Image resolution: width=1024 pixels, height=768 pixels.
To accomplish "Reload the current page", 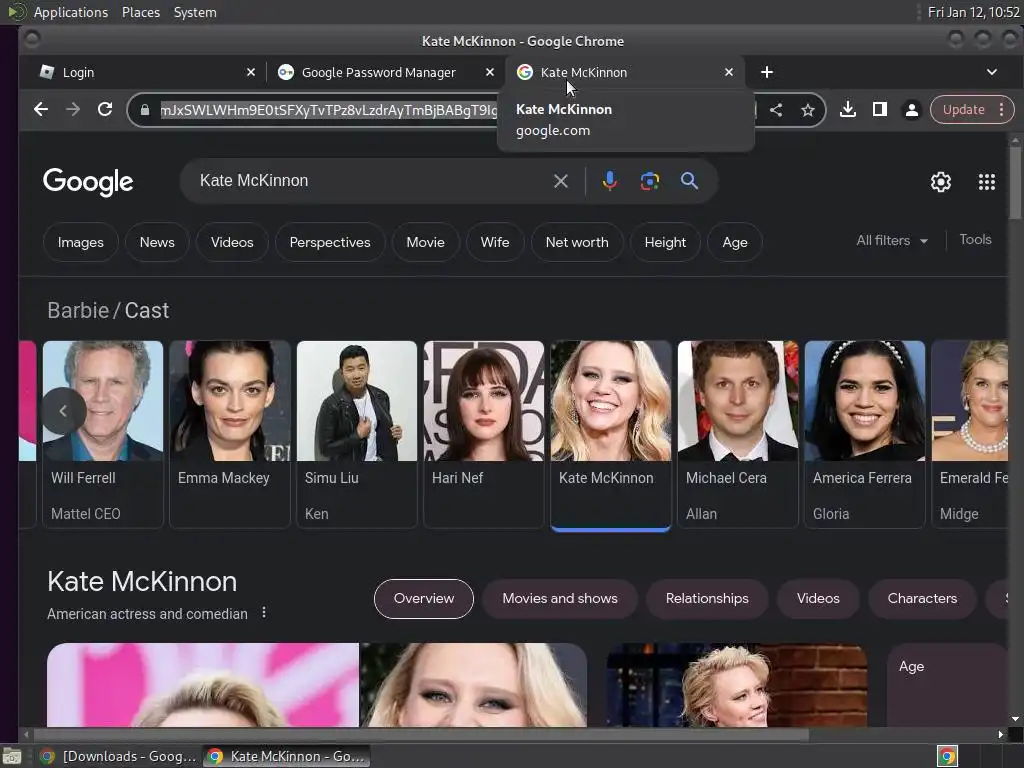I will pyautogui.click(x=104, y=110).
